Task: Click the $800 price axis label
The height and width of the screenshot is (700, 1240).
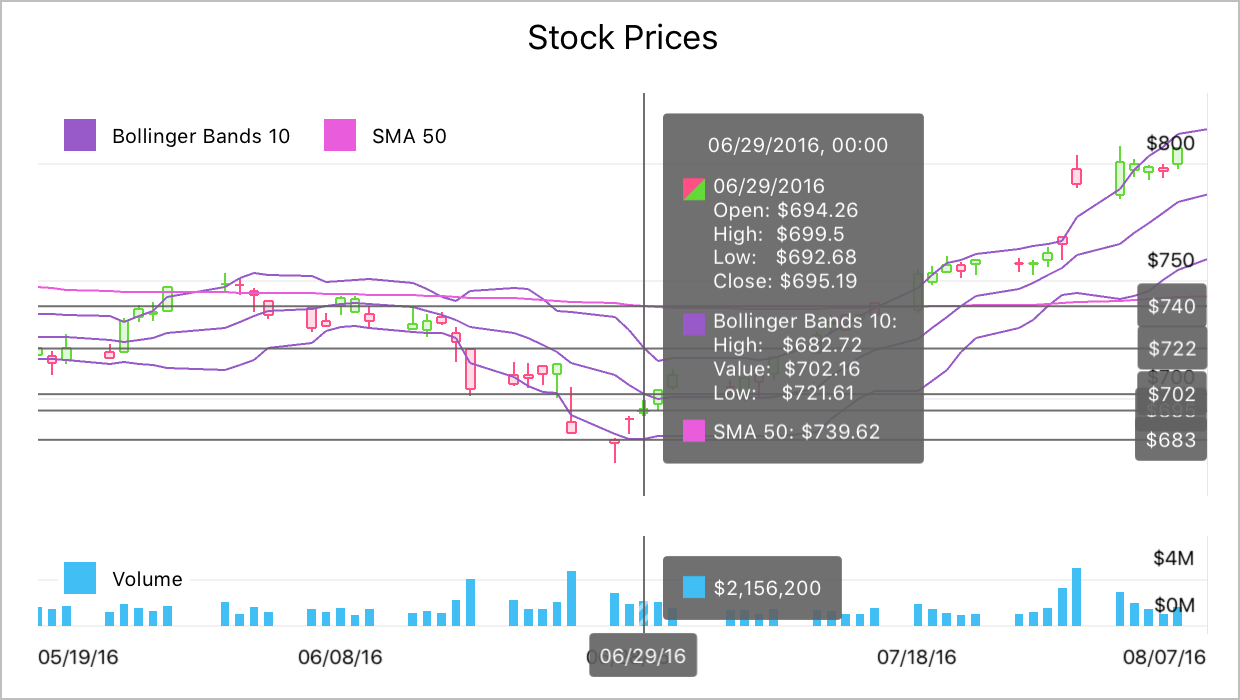Action: 1170,142
